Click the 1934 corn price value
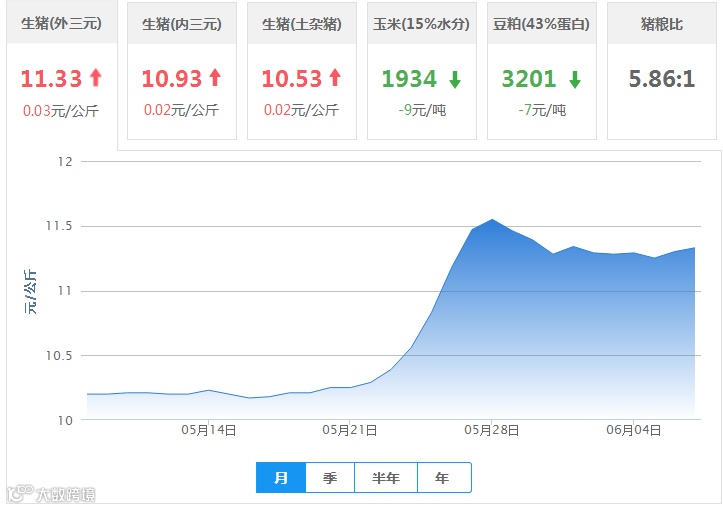 [x=409, y=78]
